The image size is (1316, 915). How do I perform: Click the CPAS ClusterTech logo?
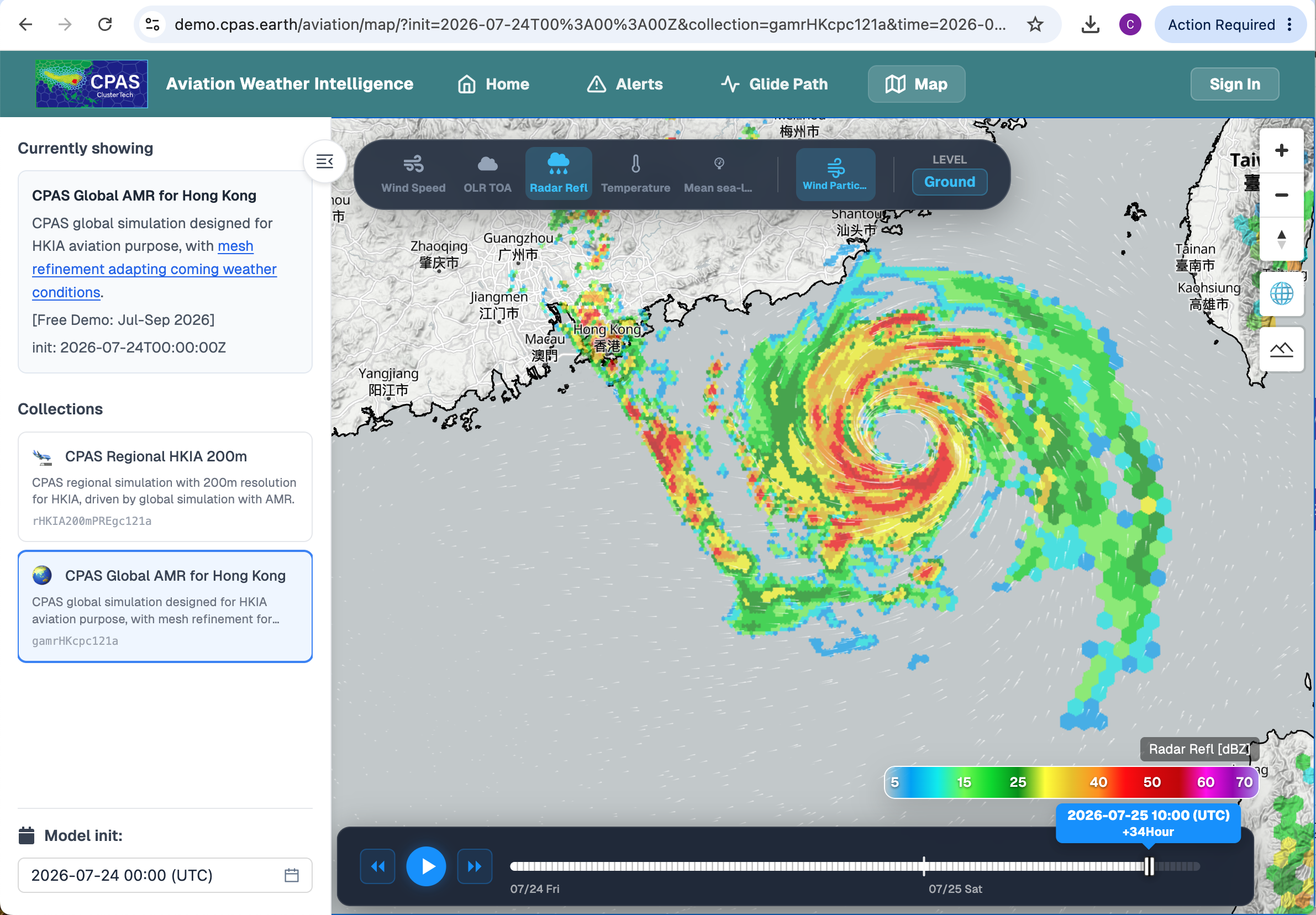coord(92,83)
